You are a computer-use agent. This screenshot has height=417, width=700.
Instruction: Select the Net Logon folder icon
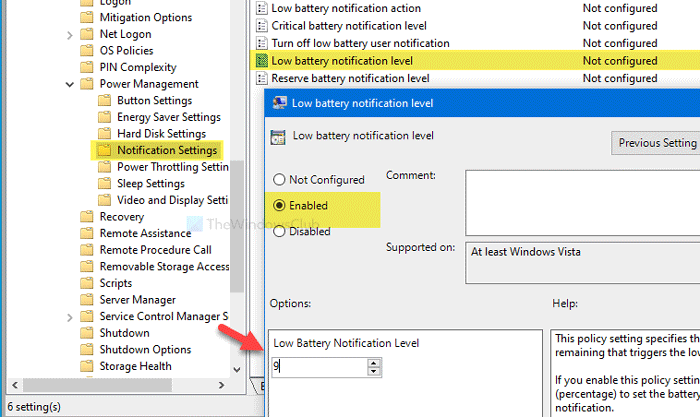tap(87, 34)
